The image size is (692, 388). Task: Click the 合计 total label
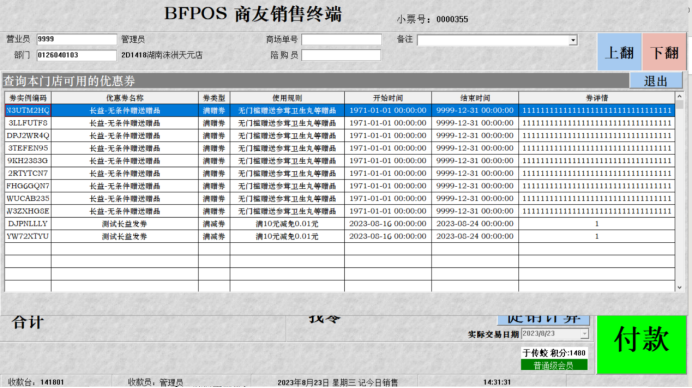coord(28,322)
